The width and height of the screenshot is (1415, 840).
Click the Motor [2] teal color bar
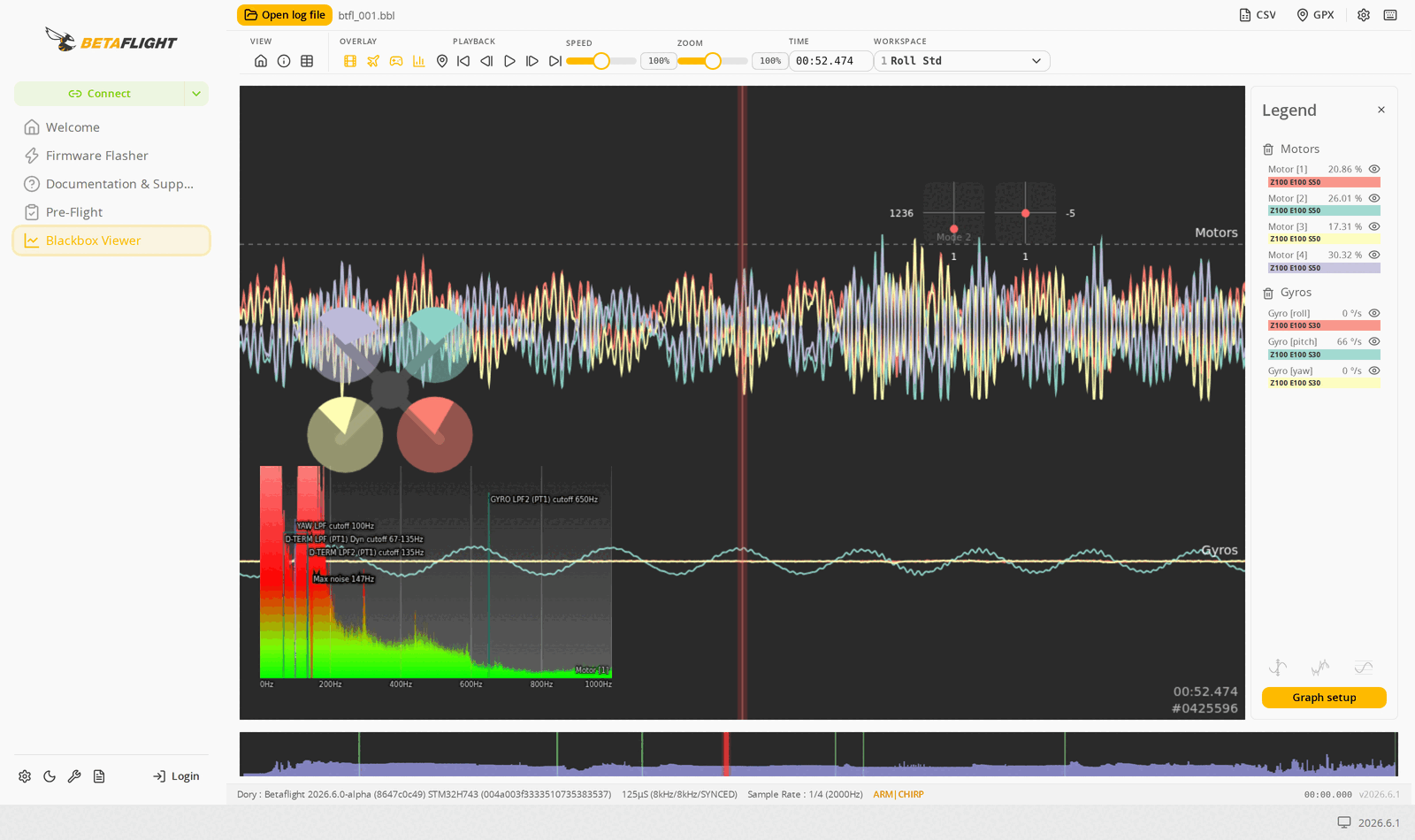pos(1324,210)
